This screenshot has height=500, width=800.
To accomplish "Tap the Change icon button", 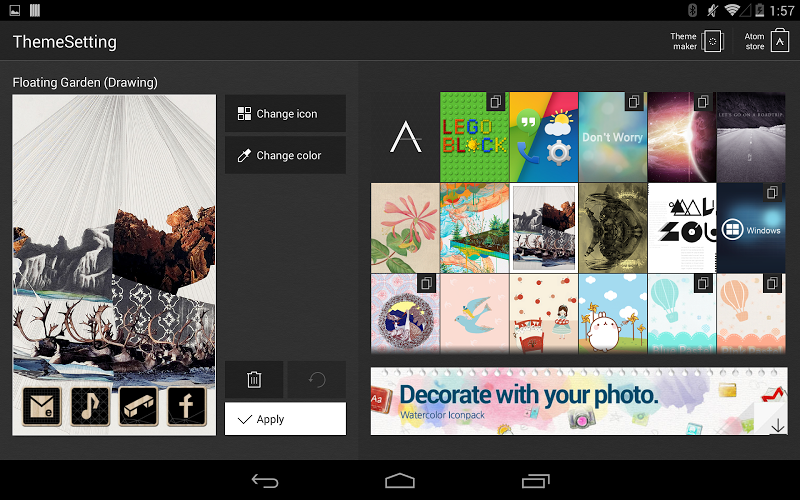I will [285, 113].
